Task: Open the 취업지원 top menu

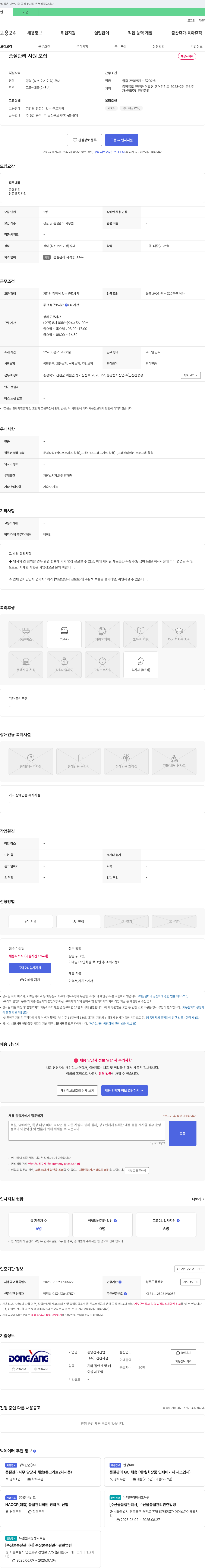Action: [68, 33]
